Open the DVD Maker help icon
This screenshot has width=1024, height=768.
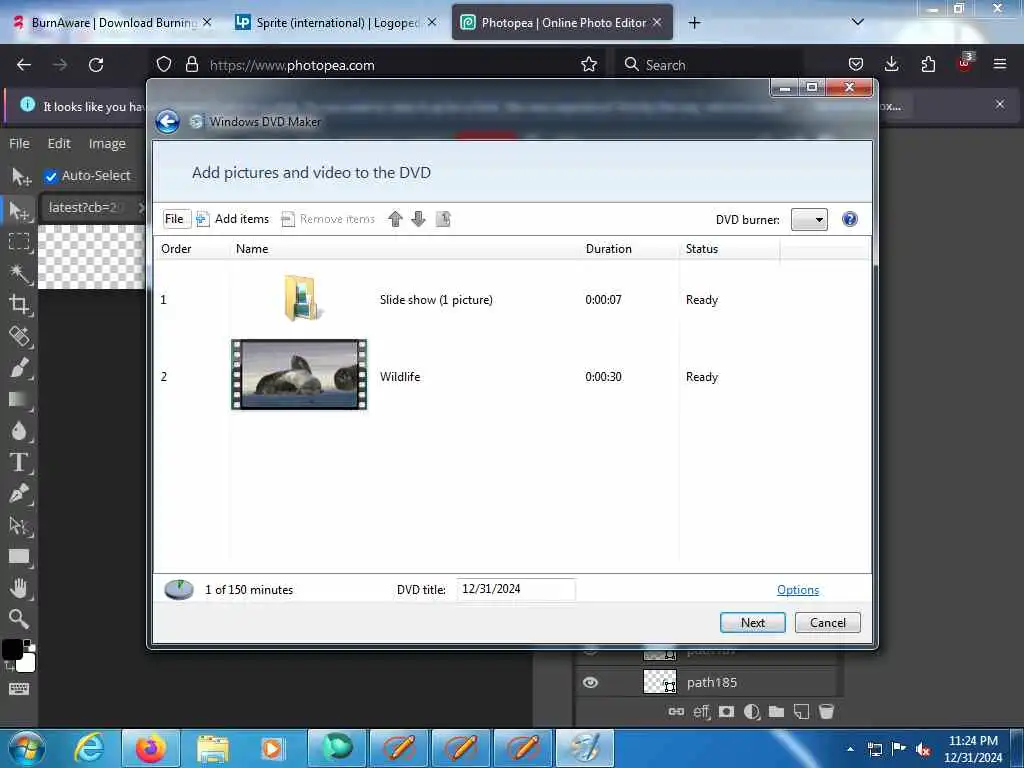pyautogui.click(x=850, y=219)
